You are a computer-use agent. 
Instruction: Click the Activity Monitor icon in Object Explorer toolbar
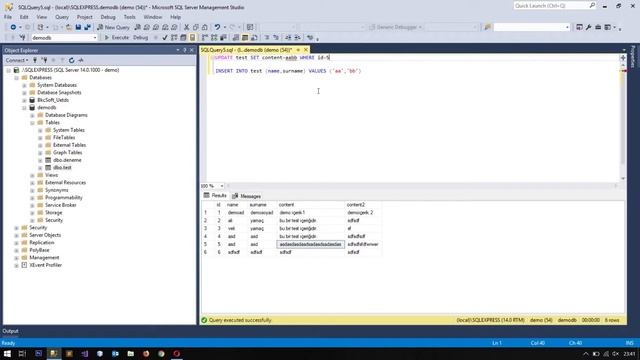pyautogui.click(x=81, y=60)
